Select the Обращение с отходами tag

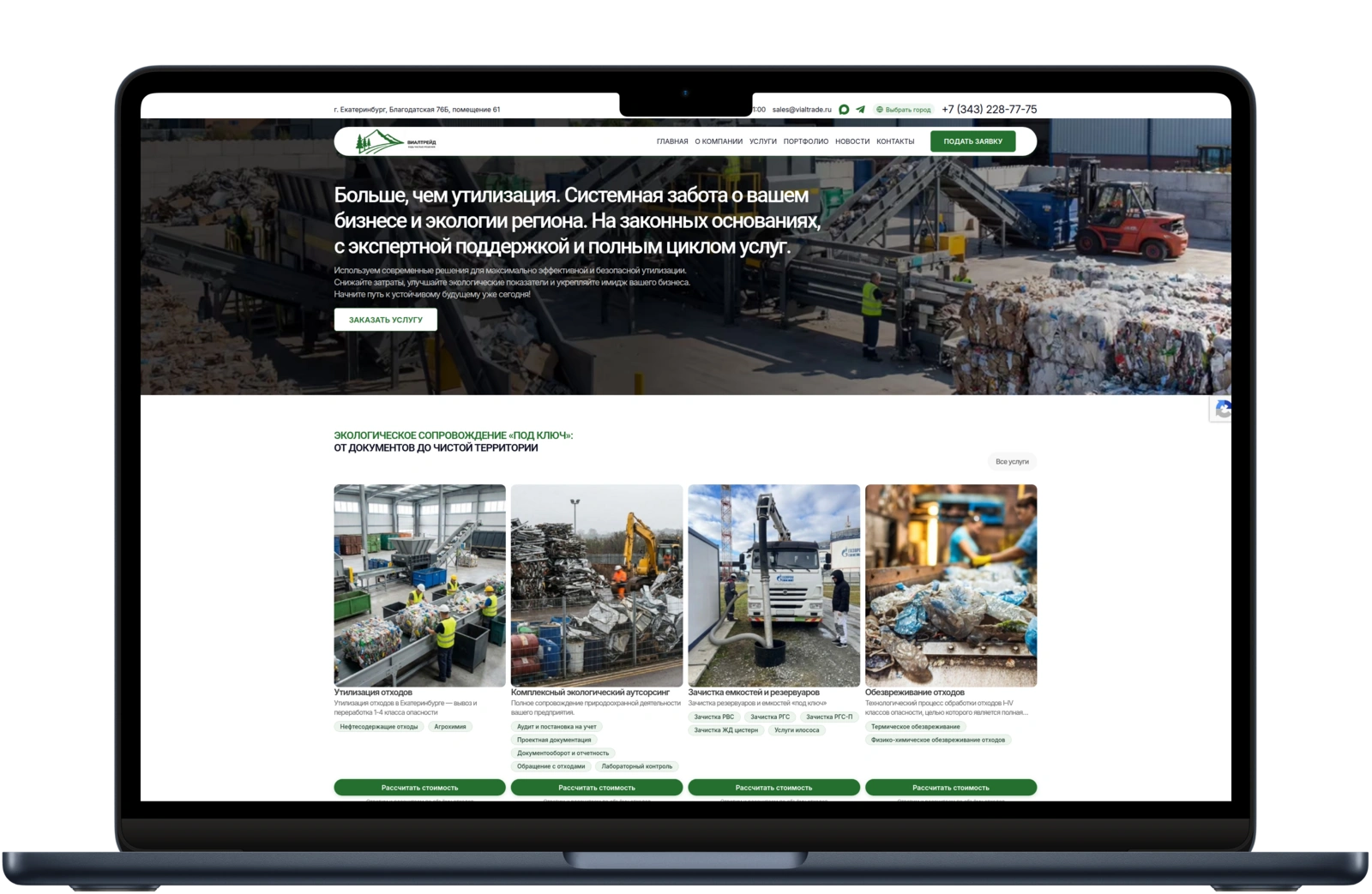(551, 766)
